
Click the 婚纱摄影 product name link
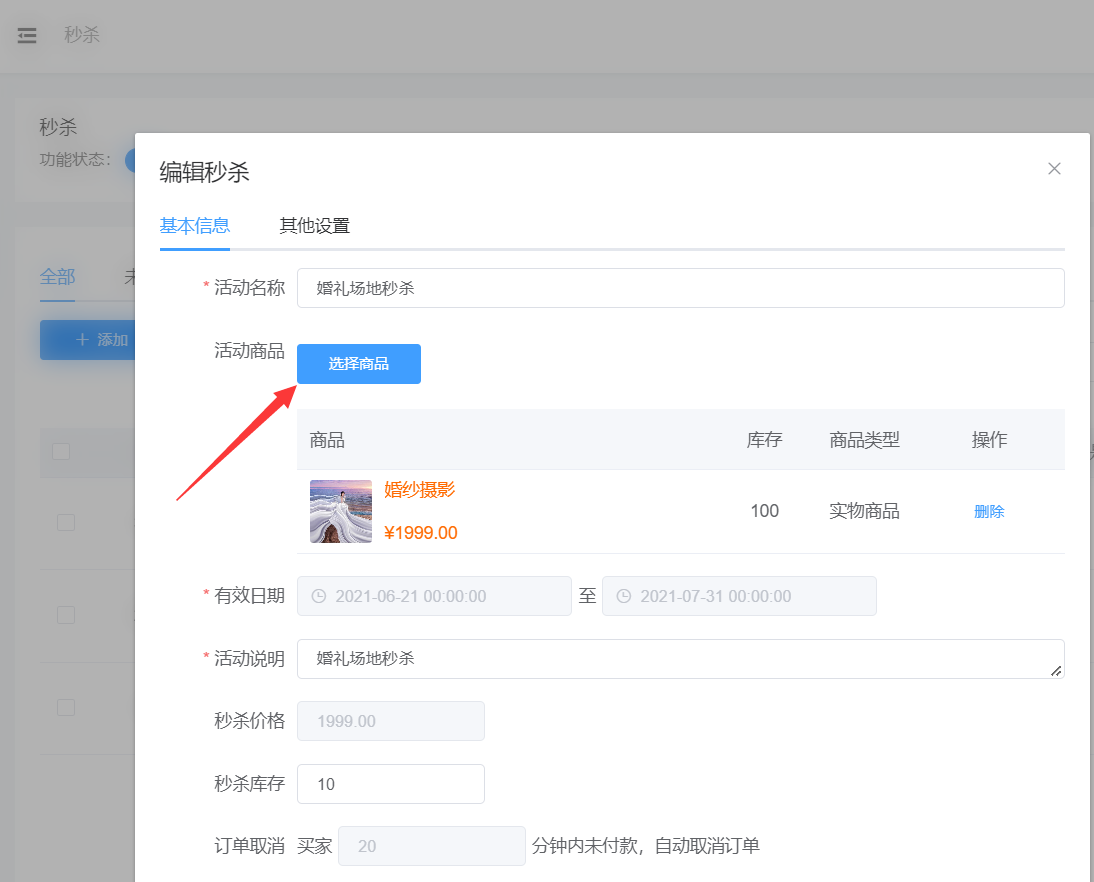[x=419, y=490]
